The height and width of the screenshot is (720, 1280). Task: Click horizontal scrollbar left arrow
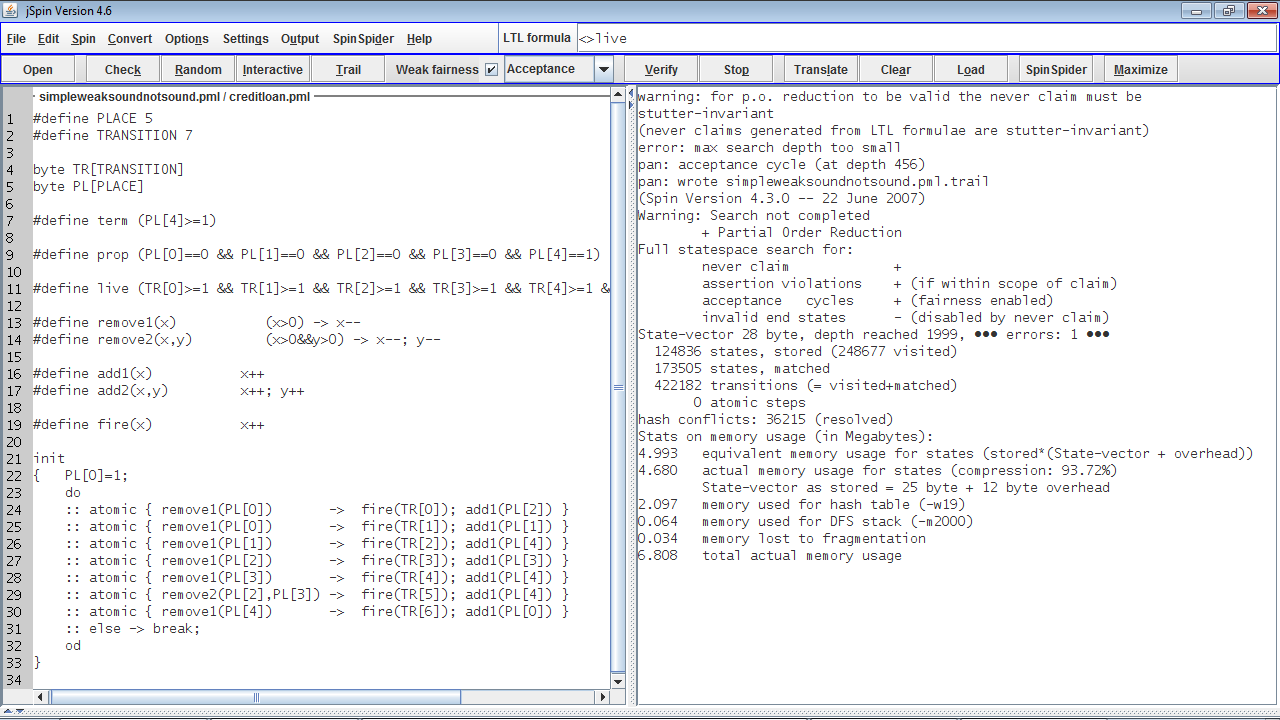[x=41, y=697]
